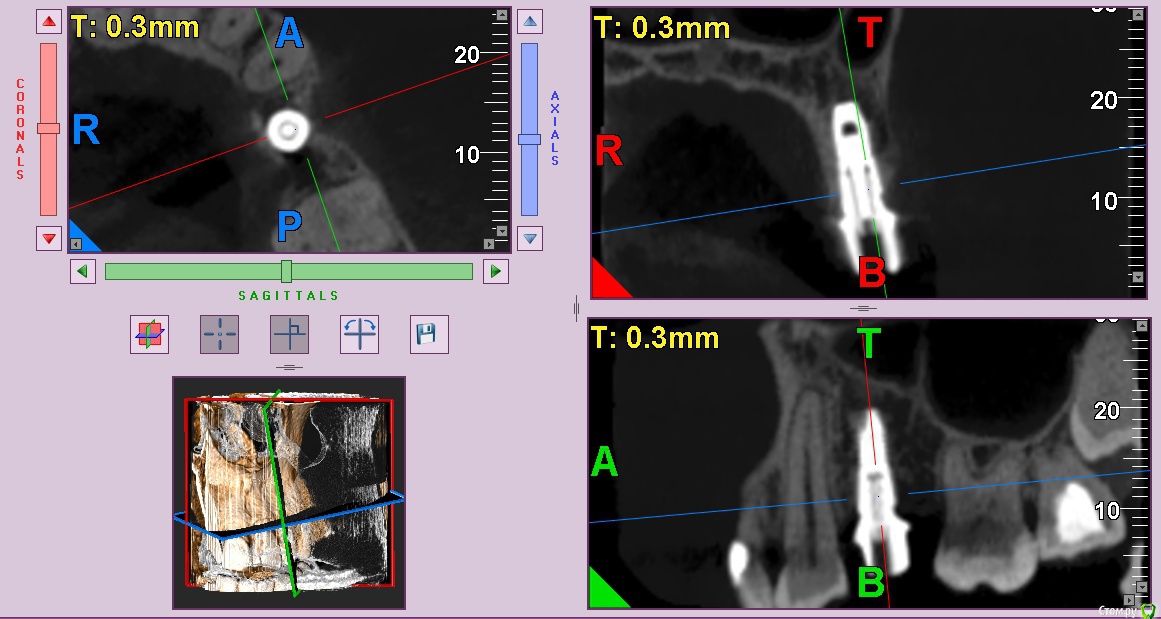The height and width of the screenshot is (619, 1161).
Task: Click the blue corner triangle in axial view
Action: pos(81,238)
